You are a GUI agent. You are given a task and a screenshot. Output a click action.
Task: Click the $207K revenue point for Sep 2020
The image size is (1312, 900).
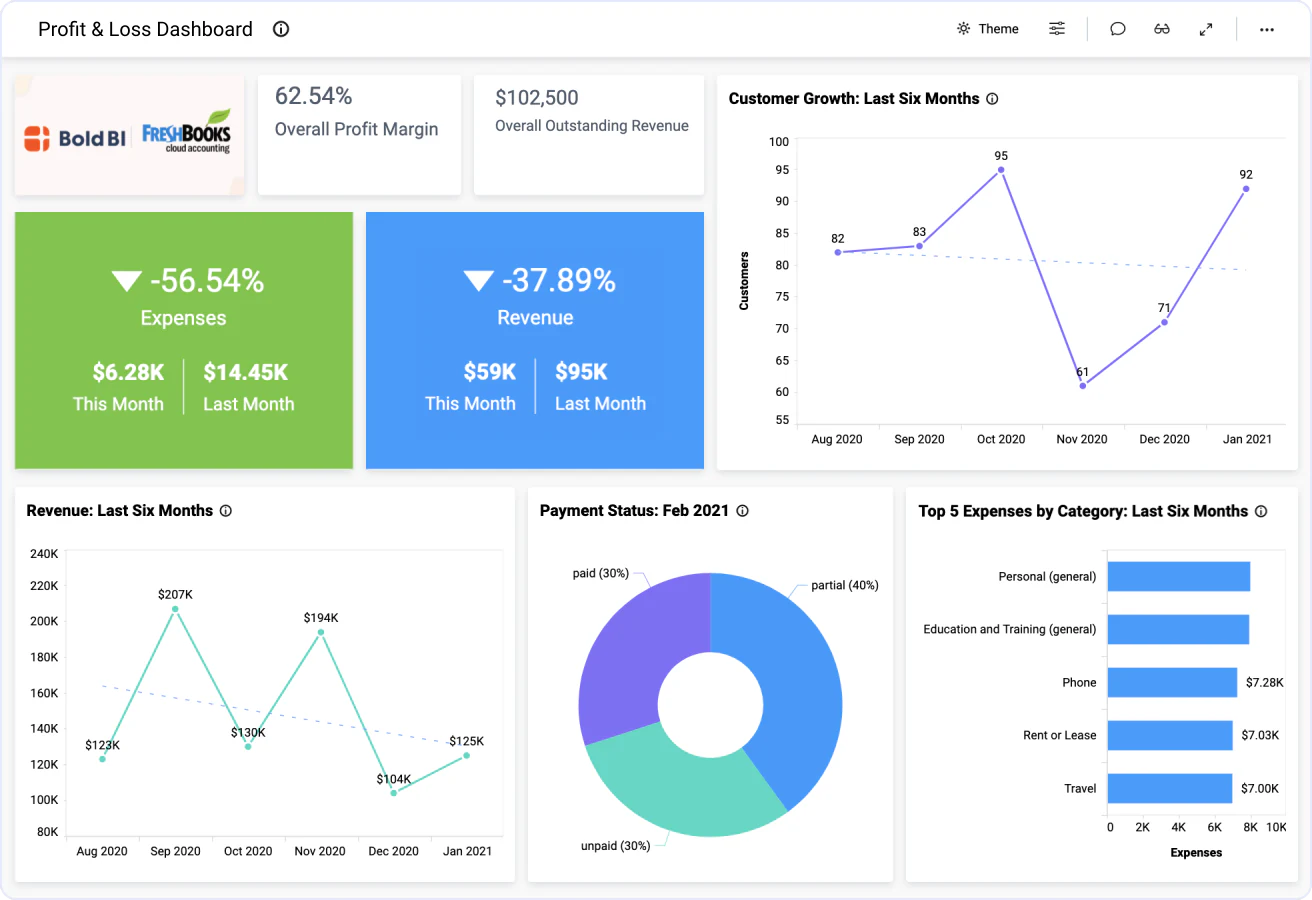pyautogui.click(x=175, y=609)
